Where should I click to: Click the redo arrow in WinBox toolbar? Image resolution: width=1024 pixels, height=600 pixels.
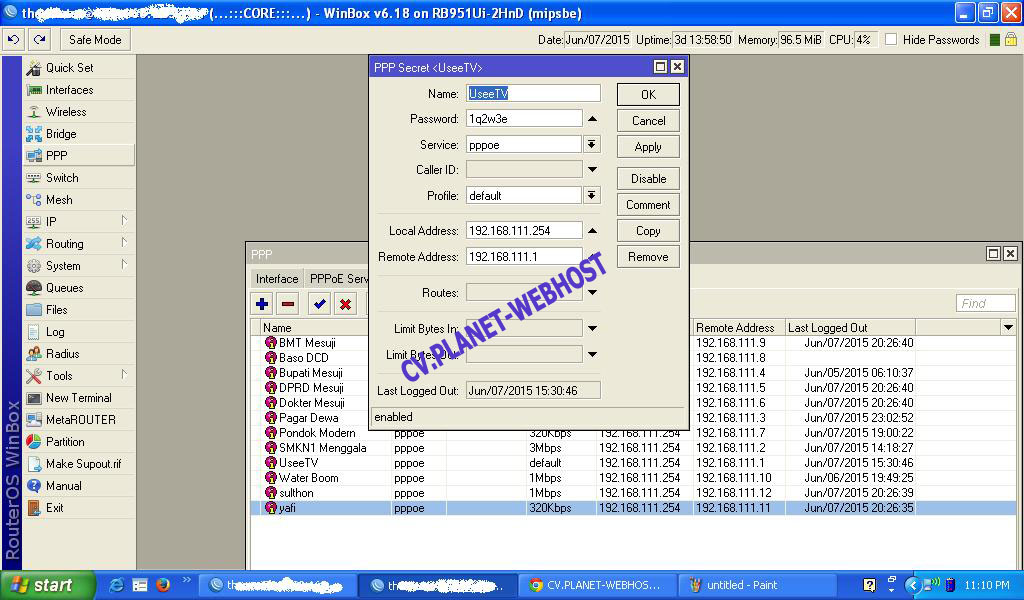pyautogui.click(x=39, y=40)
